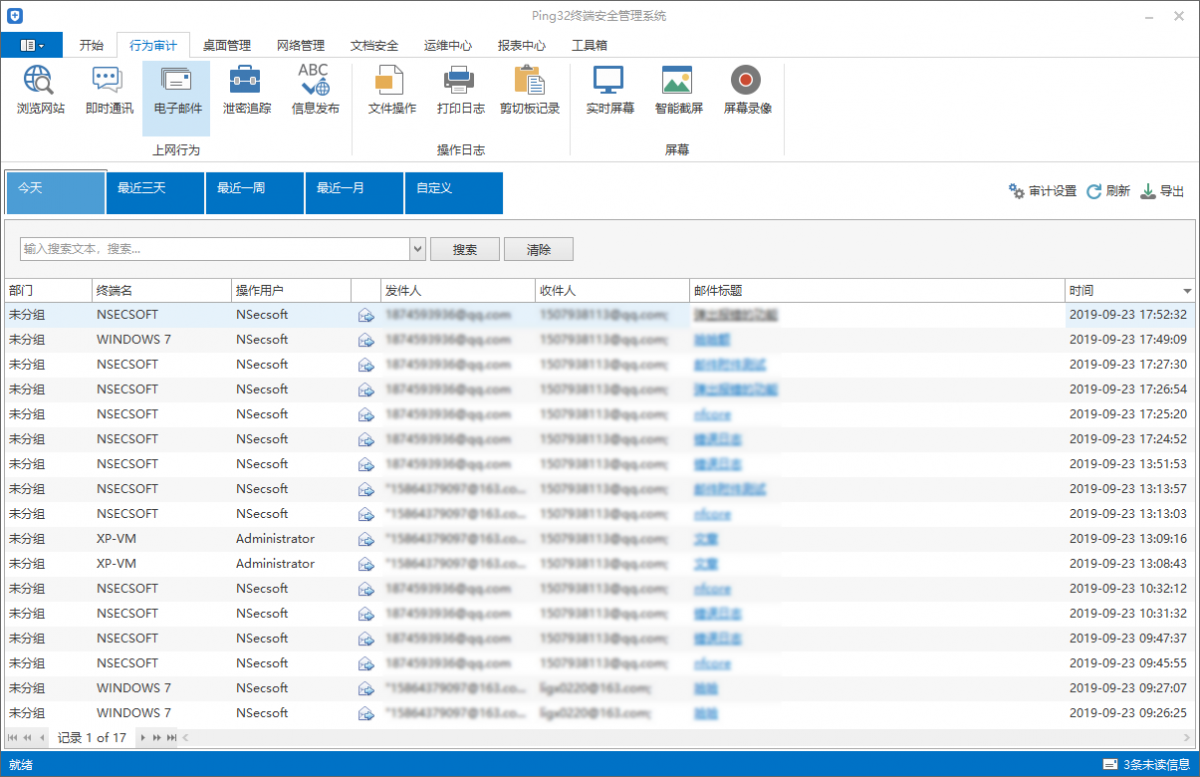Sort by the 部门 column header
Image resolution: width=1200 pixels, height=777 pixels.
[x=48, y=291]
